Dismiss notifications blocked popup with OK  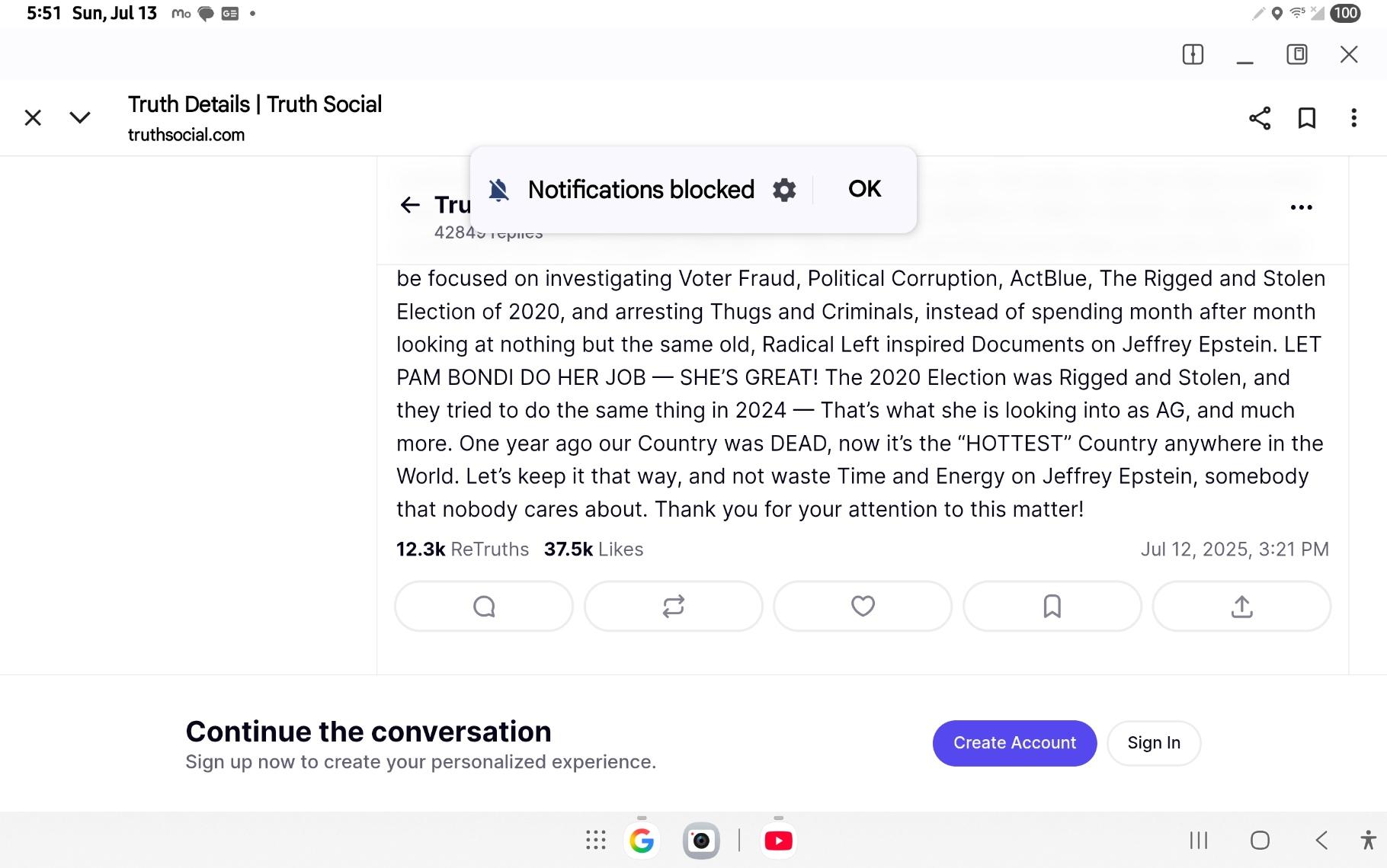(864, 189)
